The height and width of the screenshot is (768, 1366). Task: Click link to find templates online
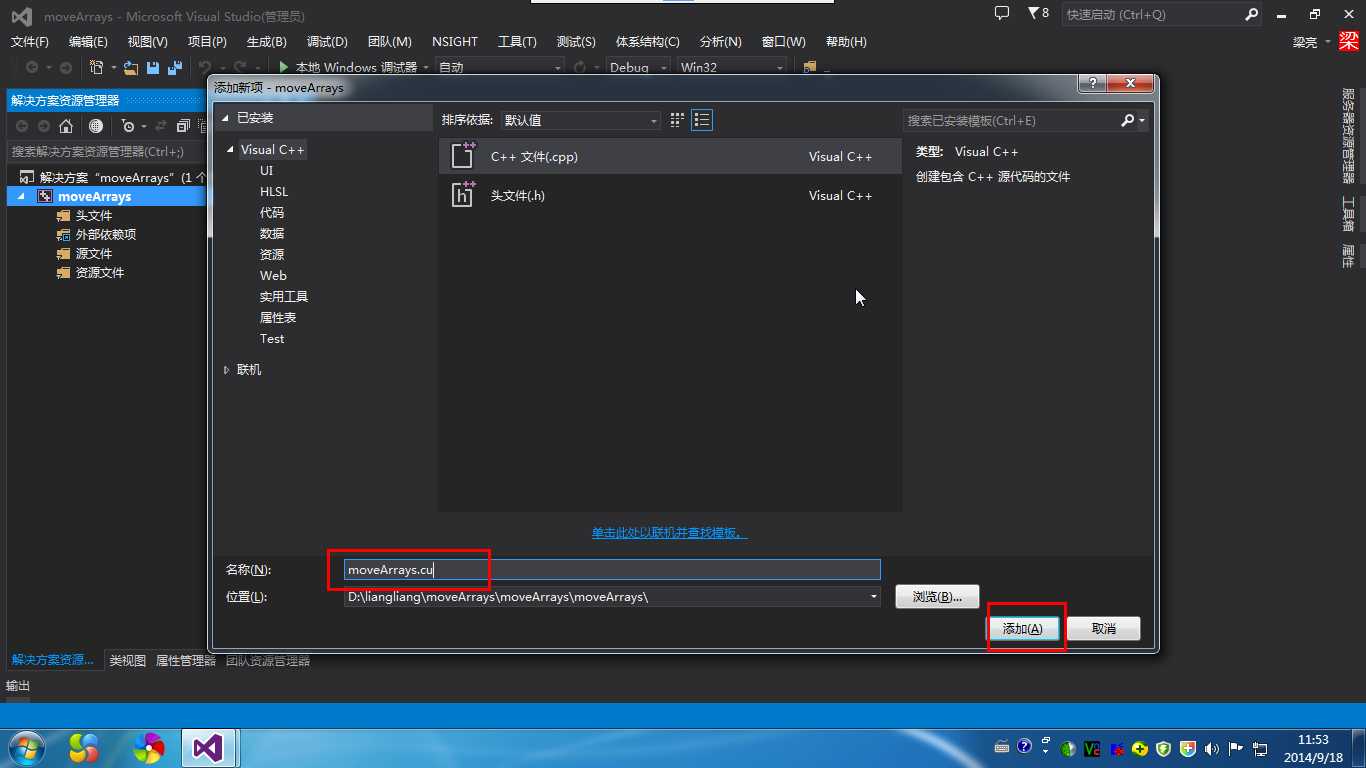click(x=670, y=533)
